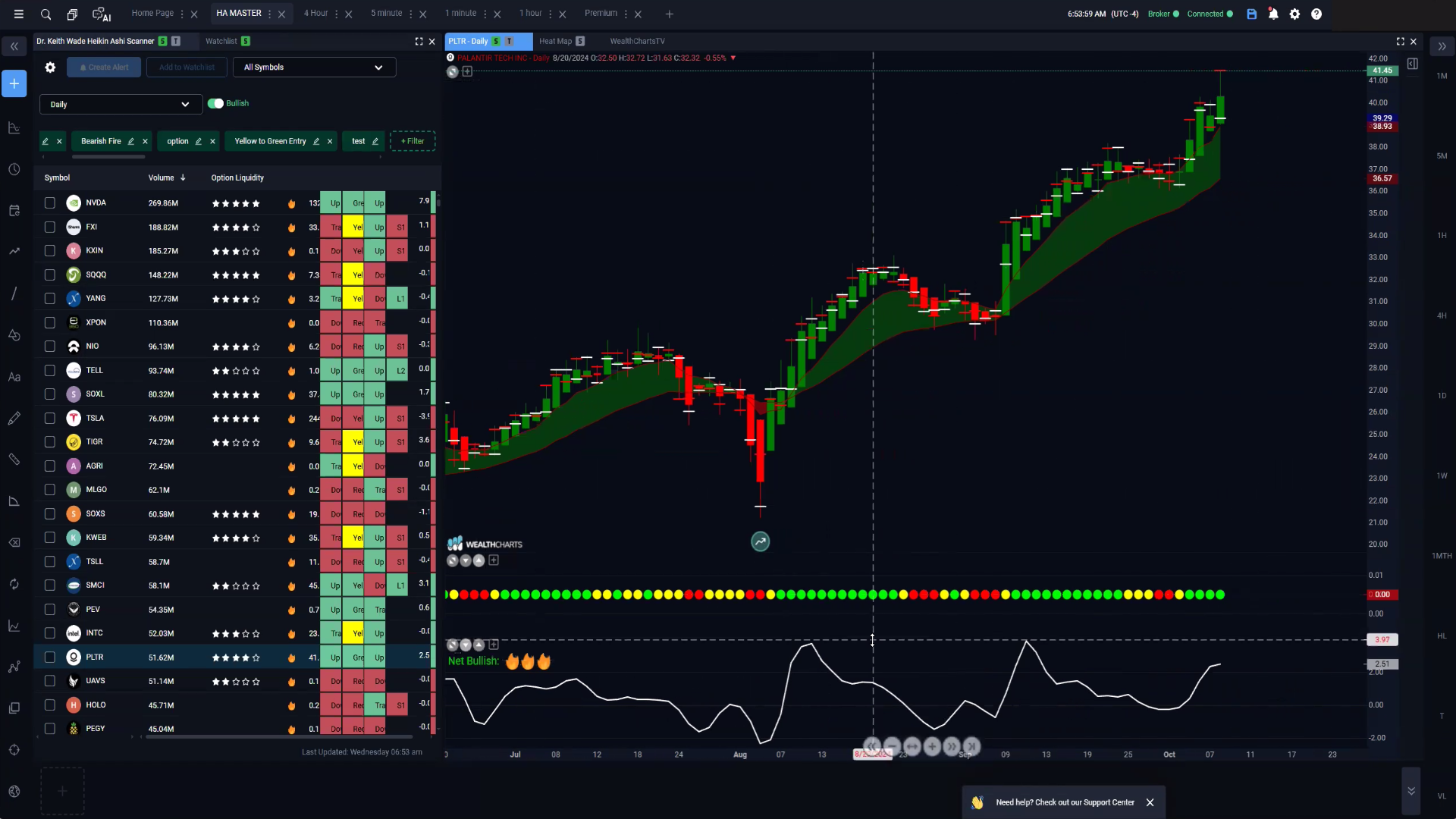Screen dimensions: 1456x819
Task: Check the SMCI row checkbox
Action: [x=50, y=585]
